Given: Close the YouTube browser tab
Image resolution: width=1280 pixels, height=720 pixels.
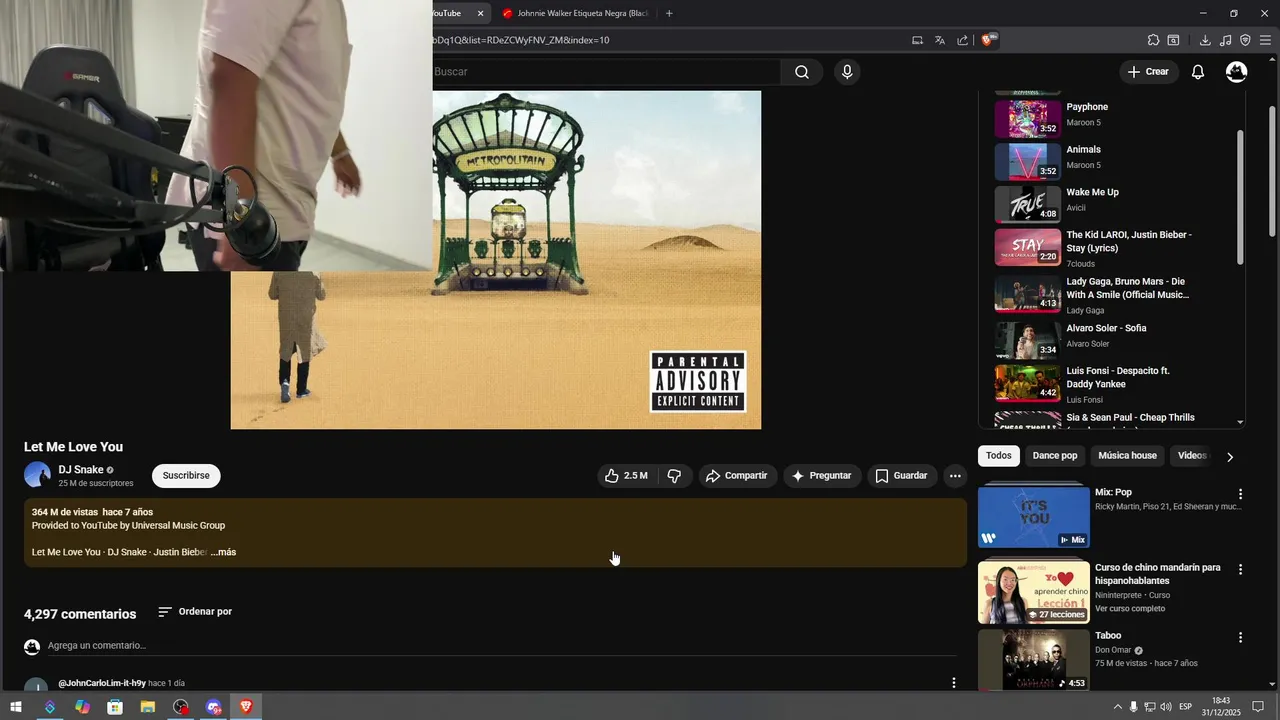Looking at the screenshot, I should 480,13.
